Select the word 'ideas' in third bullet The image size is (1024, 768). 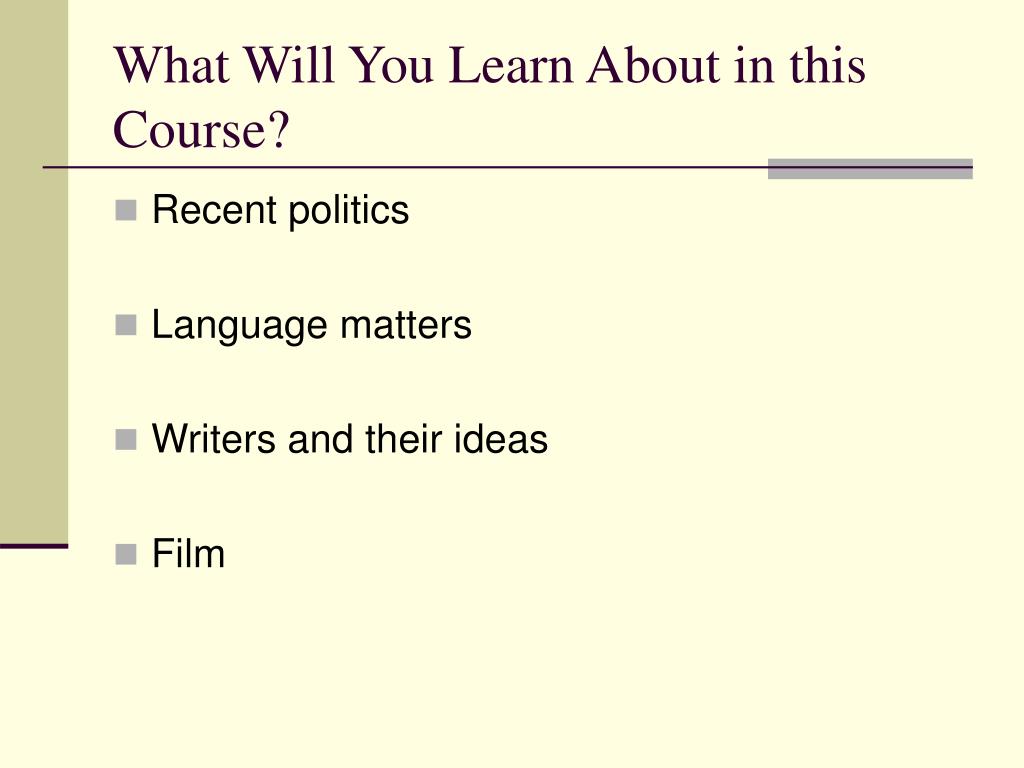point(501,439)
